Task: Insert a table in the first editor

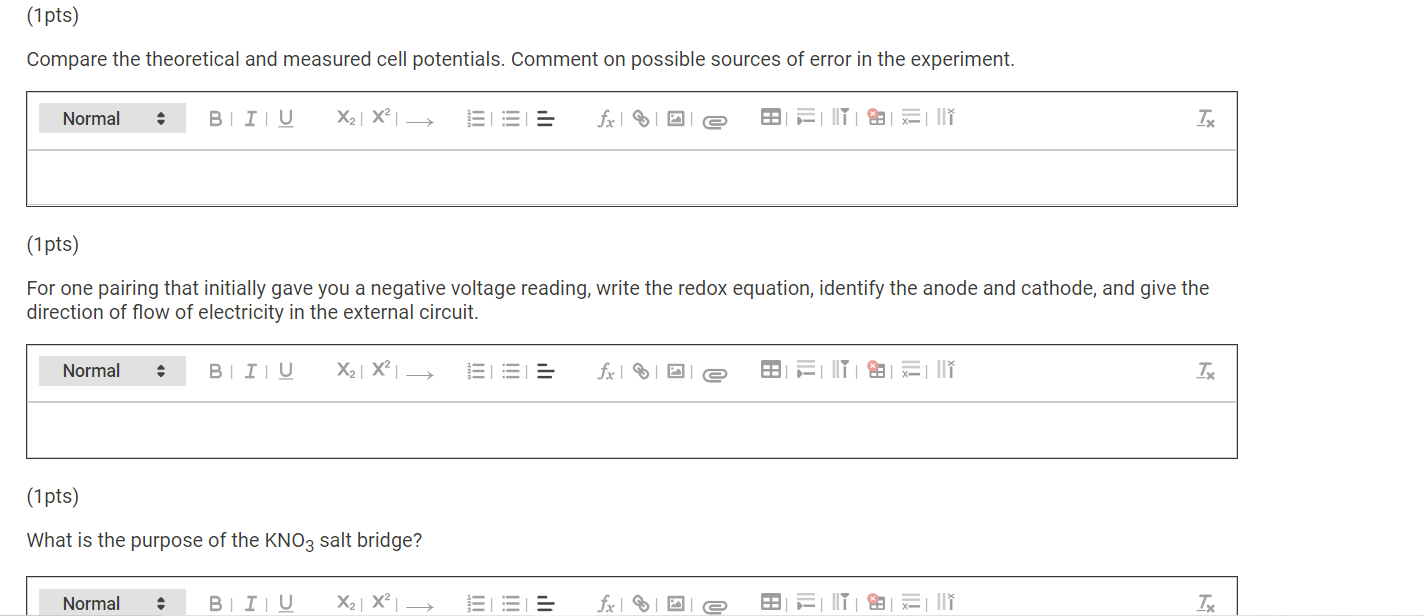Action: [771, 117]
